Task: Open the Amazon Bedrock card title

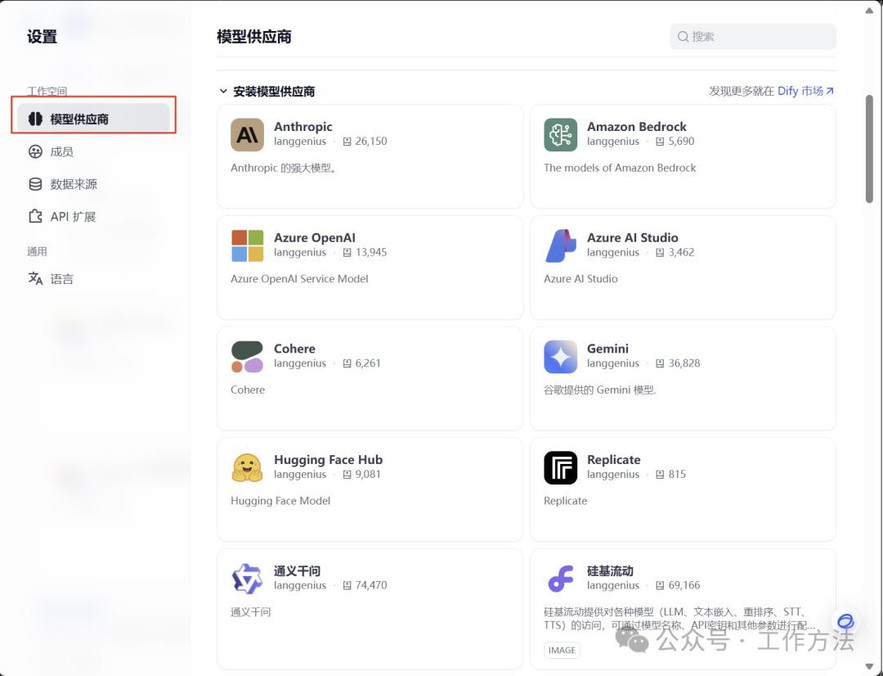Action: click(636, 127)
